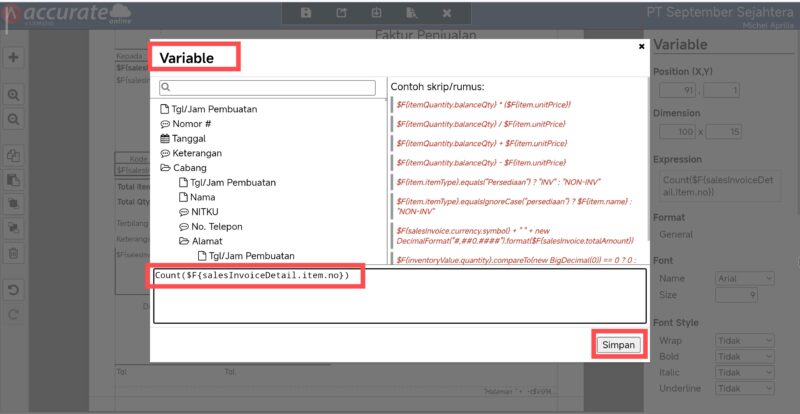Select the Nomor # tree item
This screenshot has height=414, width=800.
pyautogui.click(x=191, y=124)
